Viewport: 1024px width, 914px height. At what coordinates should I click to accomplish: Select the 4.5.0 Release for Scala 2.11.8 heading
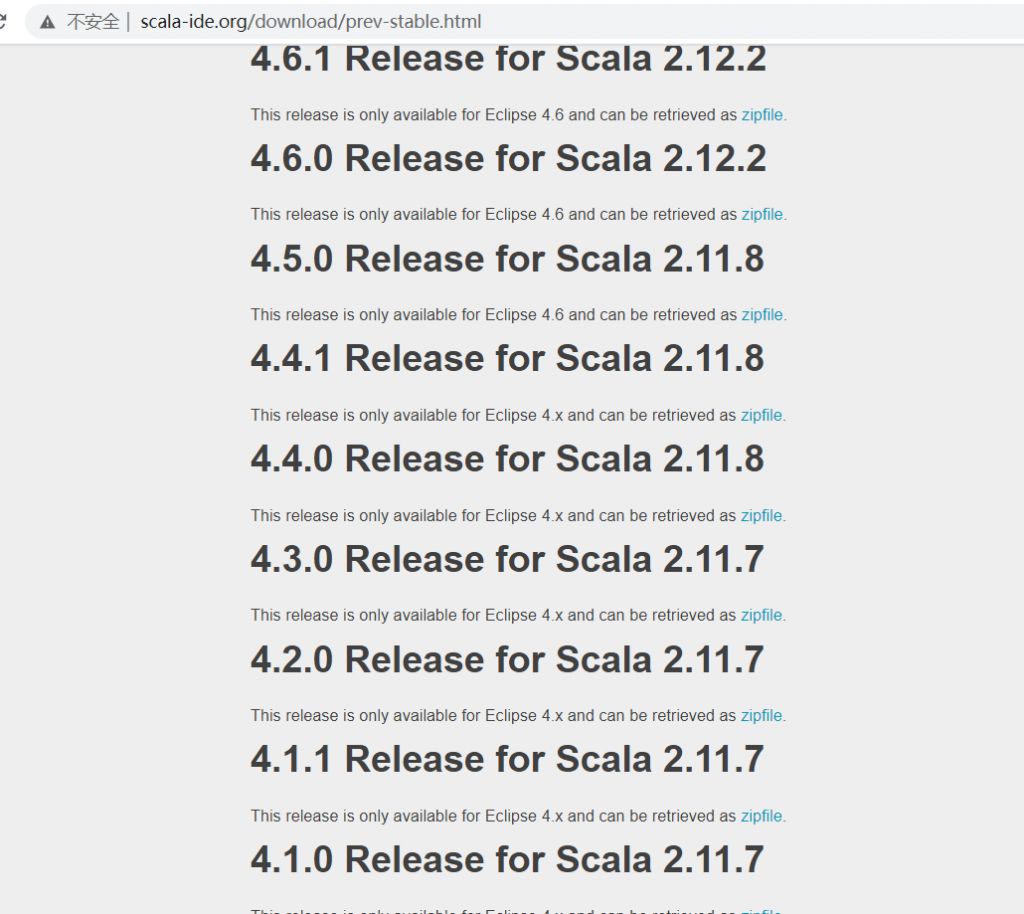click(507, 259)
